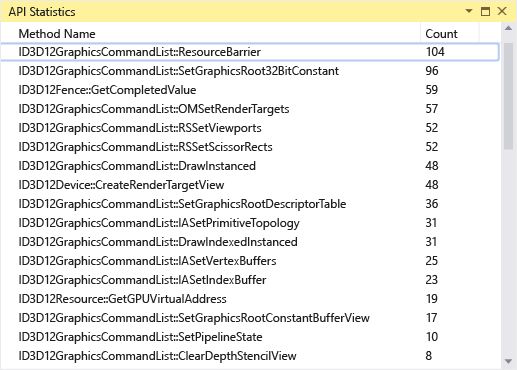Select the RSSetViewports row
Screen dimensions: 517x370
pyautogui.click(x=250, y=128)
